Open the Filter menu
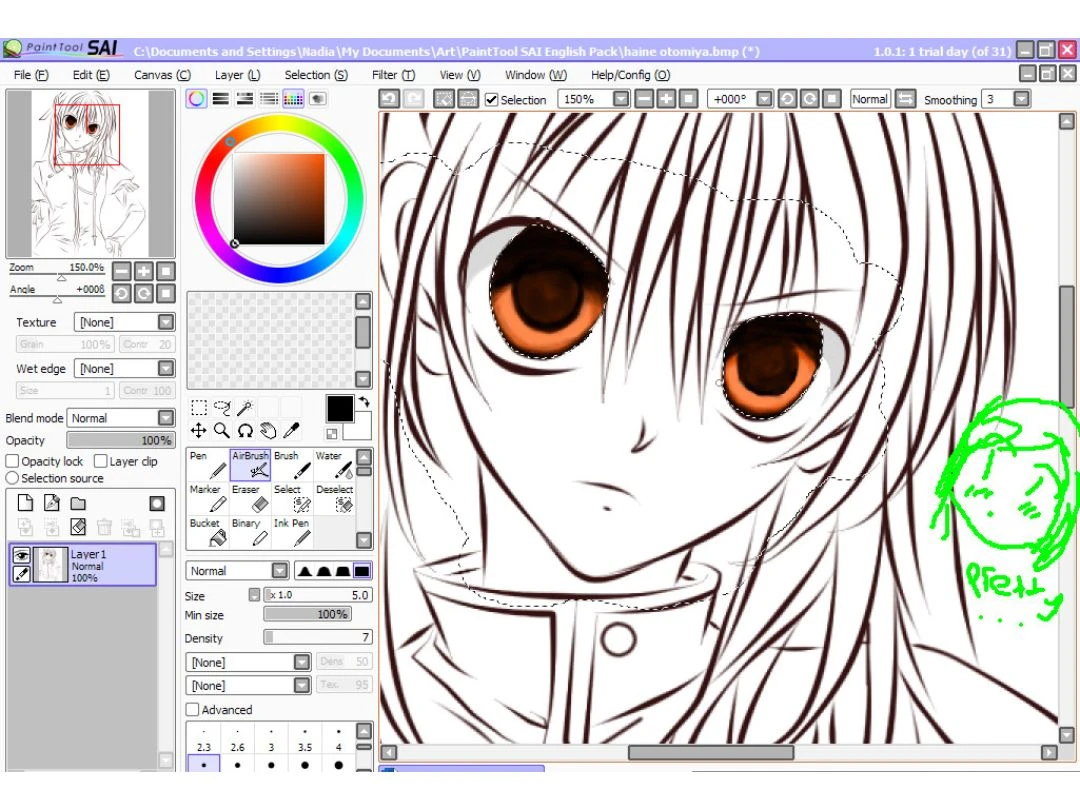Screen dimensions: 1080x810 pyautogui.click(x=393, y=75)
